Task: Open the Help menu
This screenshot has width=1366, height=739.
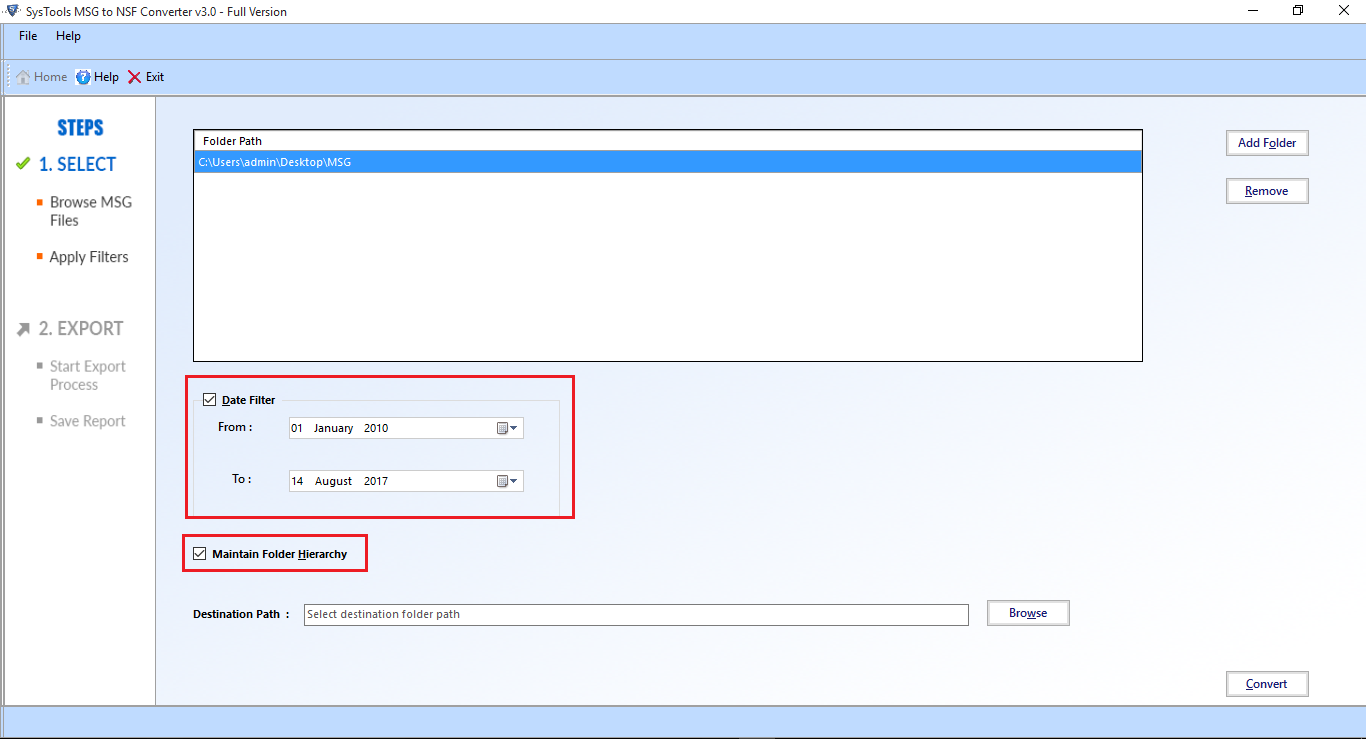Action: [x=68, y=36]
